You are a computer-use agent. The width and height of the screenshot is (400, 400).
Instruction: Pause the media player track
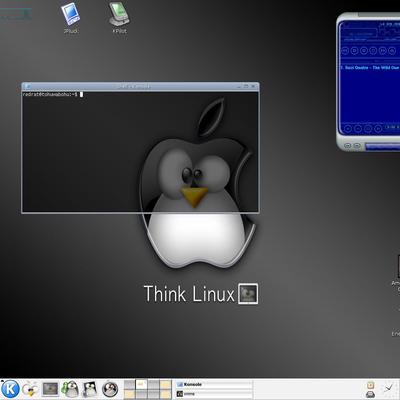[364, 51]
